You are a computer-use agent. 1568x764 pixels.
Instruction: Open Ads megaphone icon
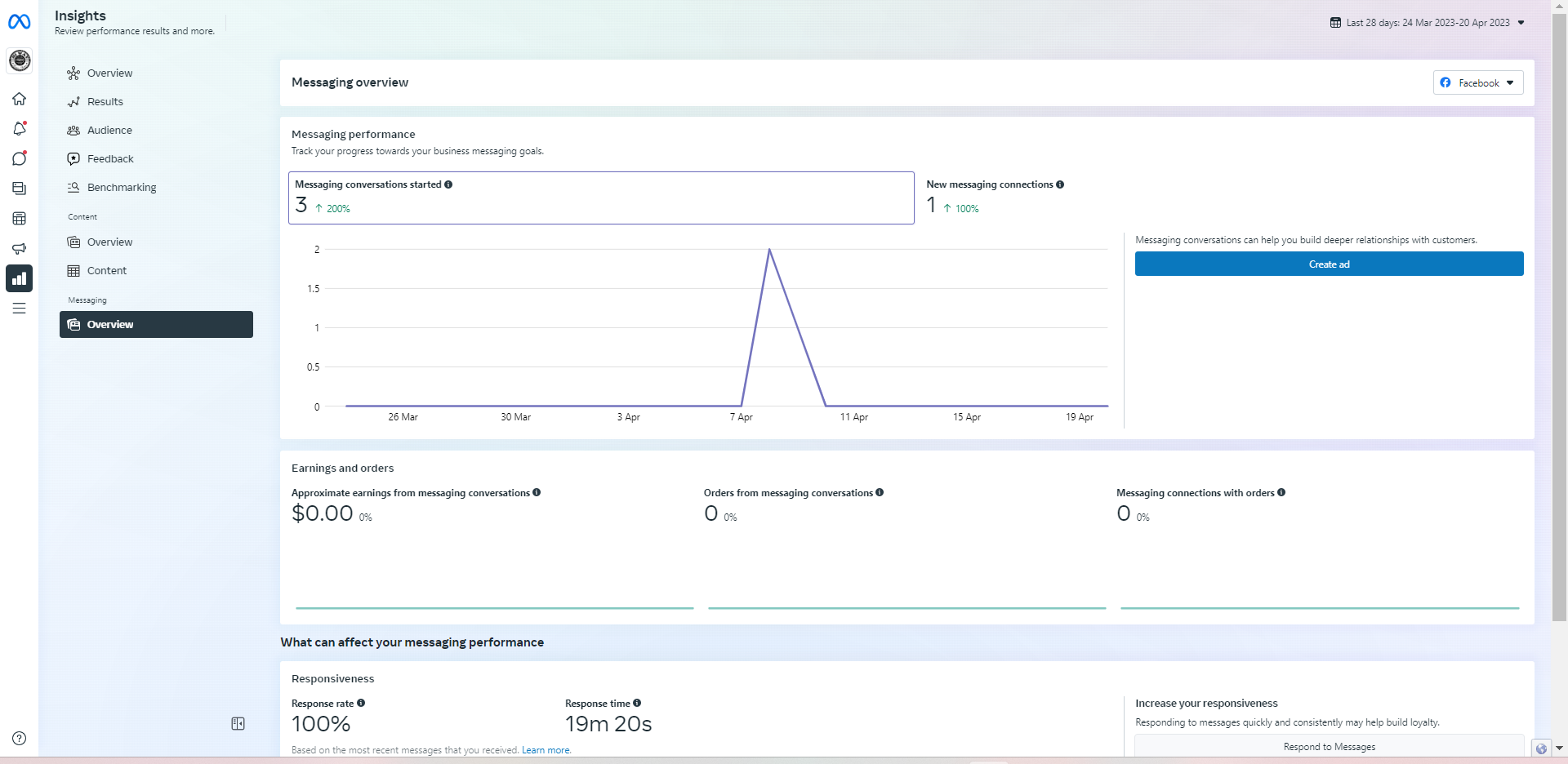coord(19,248)
